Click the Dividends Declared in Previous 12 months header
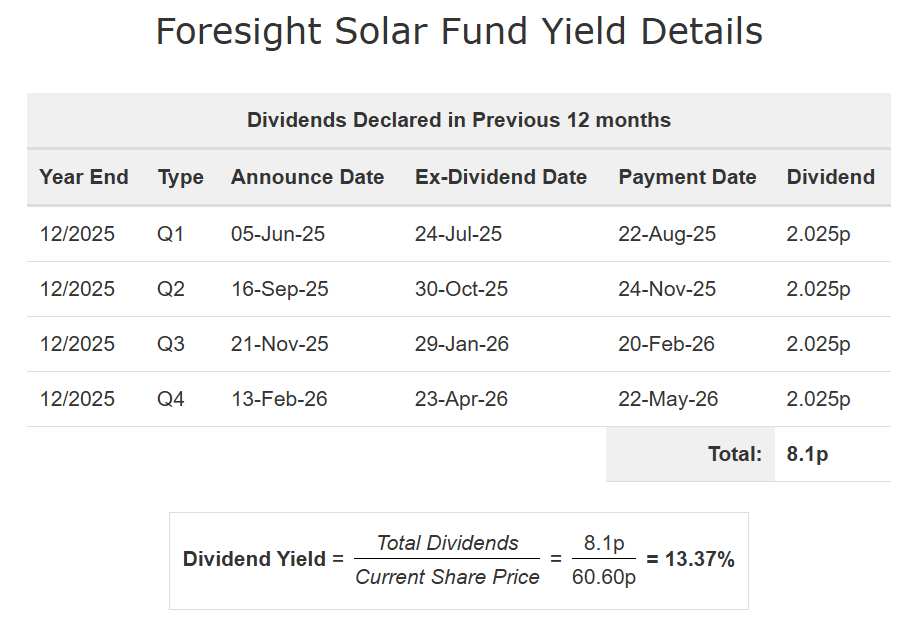 pos(459,120)
